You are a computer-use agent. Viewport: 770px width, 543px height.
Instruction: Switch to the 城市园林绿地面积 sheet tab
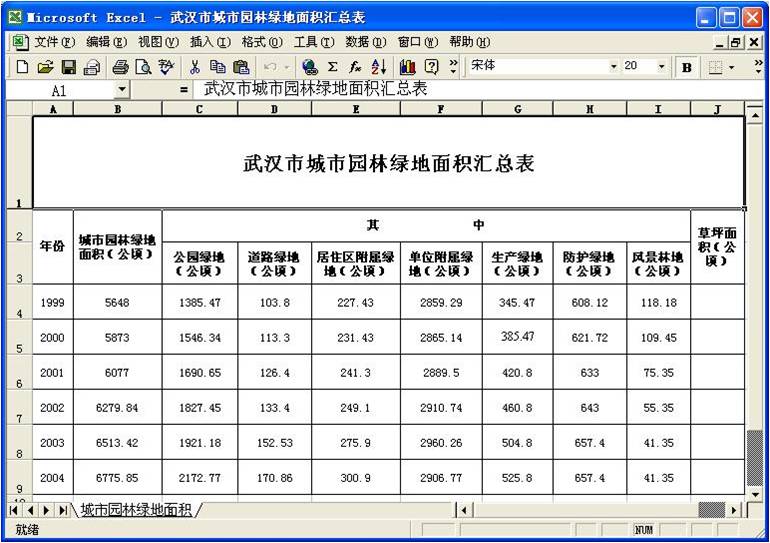click(x=136, y=510)
